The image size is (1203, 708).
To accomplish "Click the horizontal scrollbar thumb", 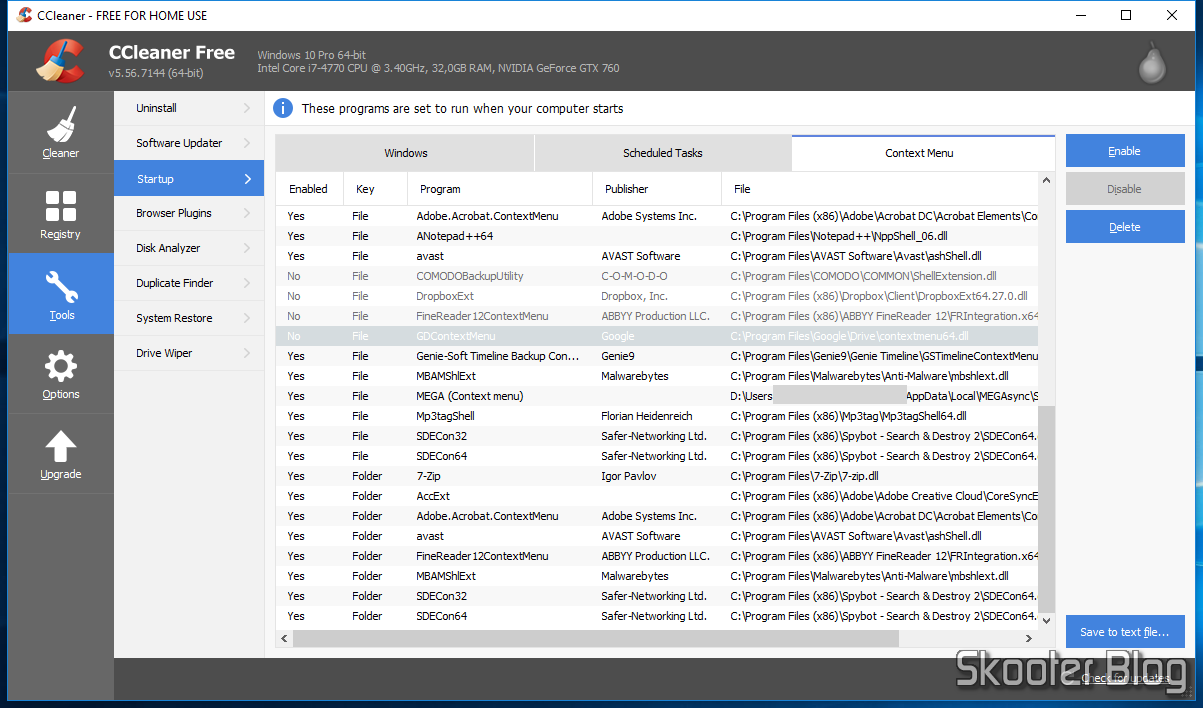I will click(596, 638).
